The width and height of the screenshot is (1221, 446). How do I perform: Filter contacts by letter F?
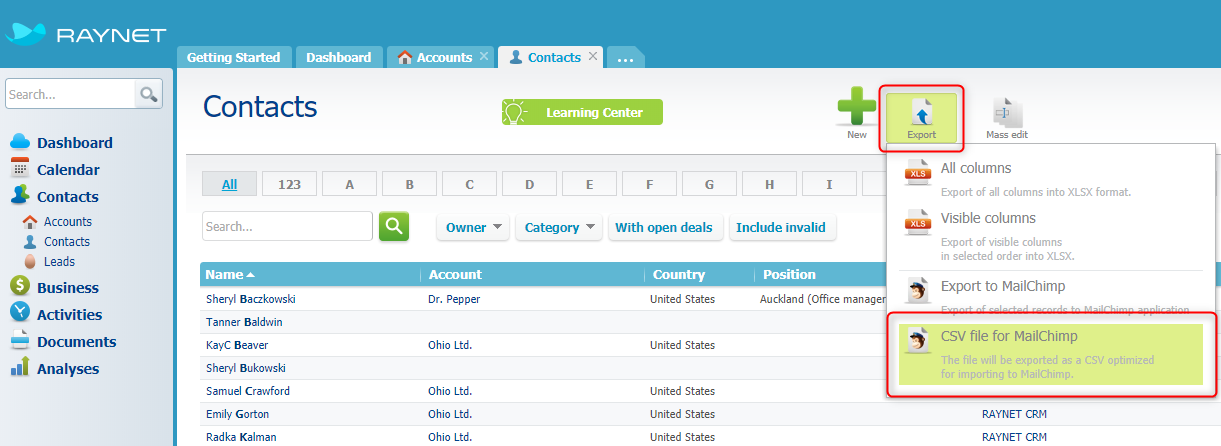coord(649,184)
